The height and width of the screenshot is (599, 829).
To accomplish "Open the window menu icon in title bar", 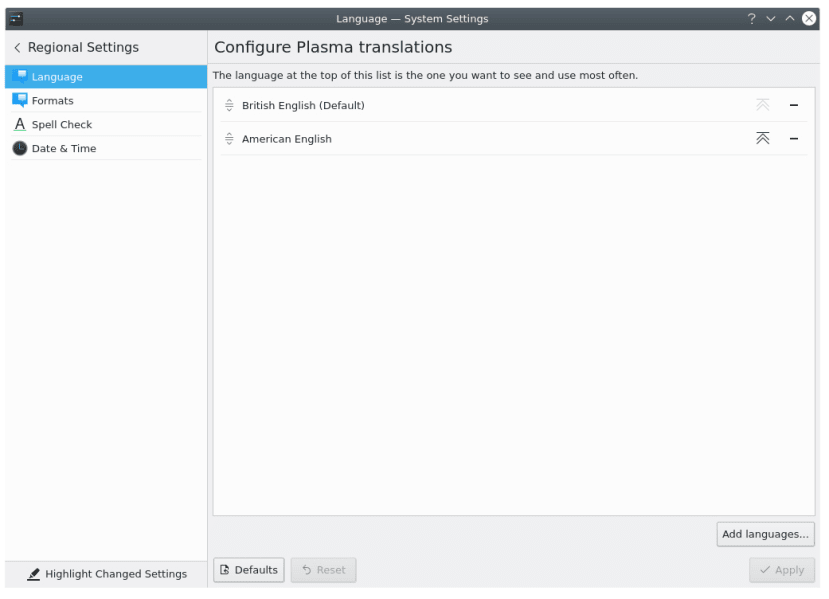I will click(x=16, y=19).
